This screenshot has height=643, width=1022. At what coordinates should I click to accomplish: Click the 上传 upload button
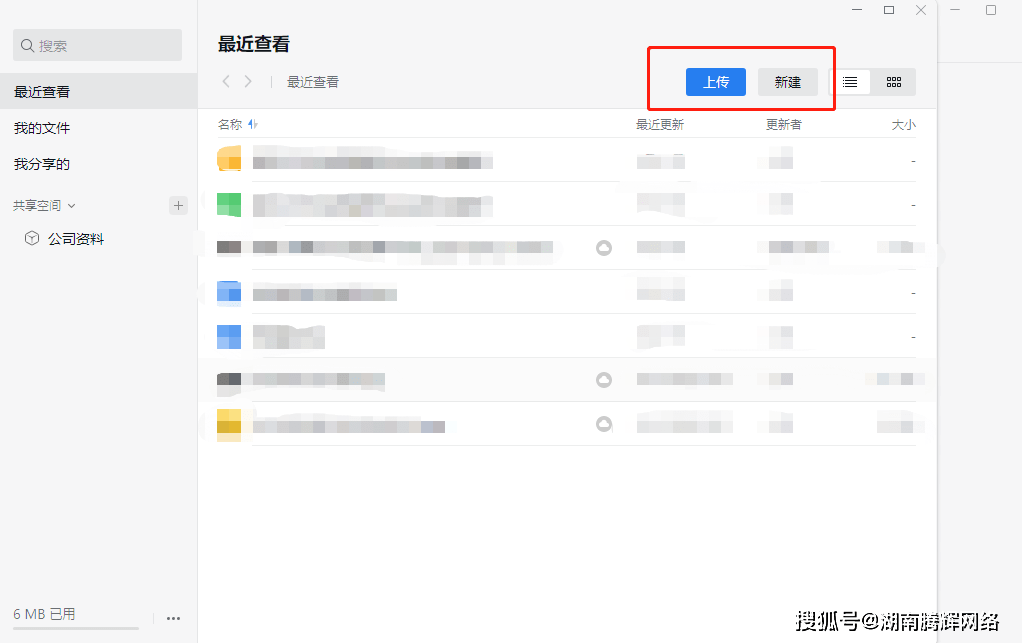coord(715,82)
